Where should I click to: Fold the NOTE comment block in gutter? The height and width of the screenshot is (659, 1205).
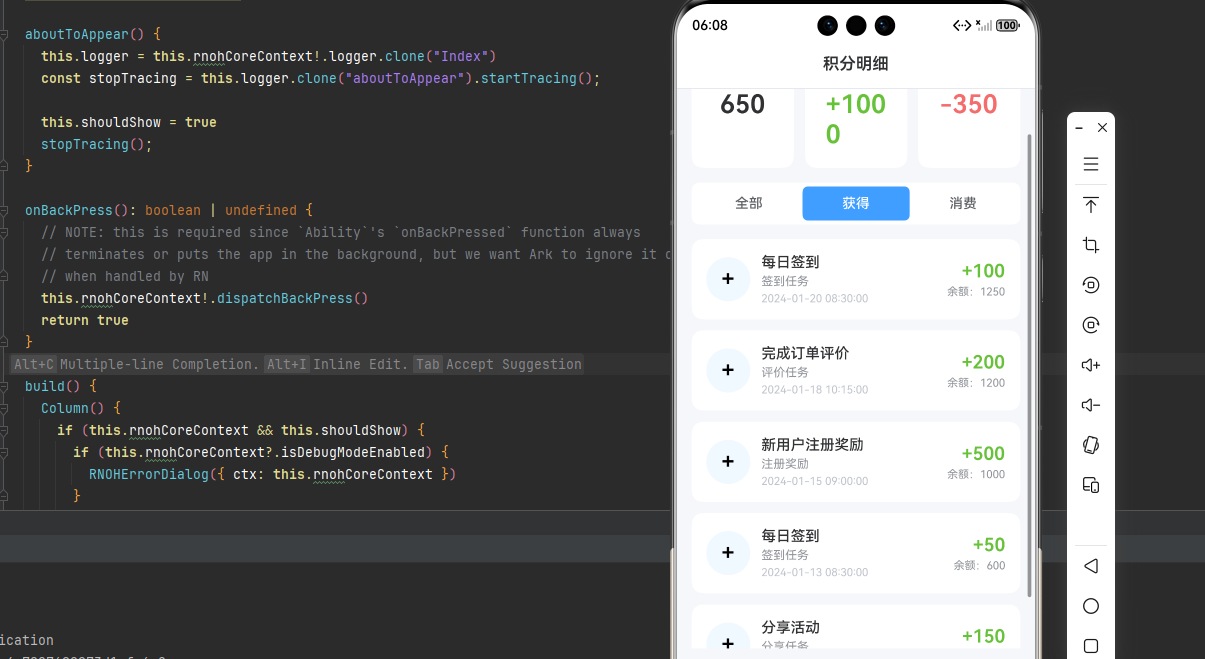coord(4,232)
